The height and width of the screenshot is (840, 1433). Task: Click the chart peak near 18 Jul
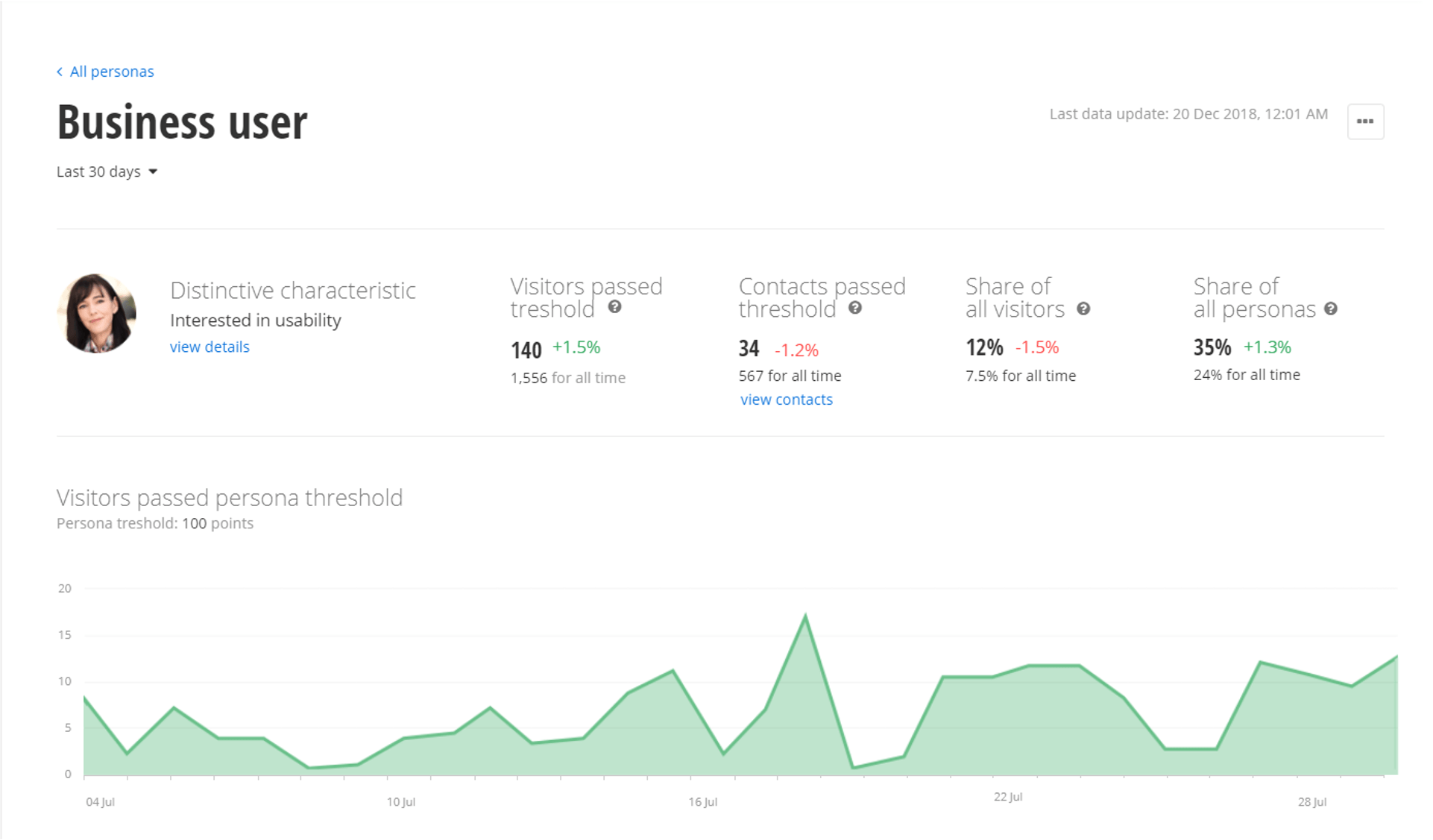tap(805, 616)
